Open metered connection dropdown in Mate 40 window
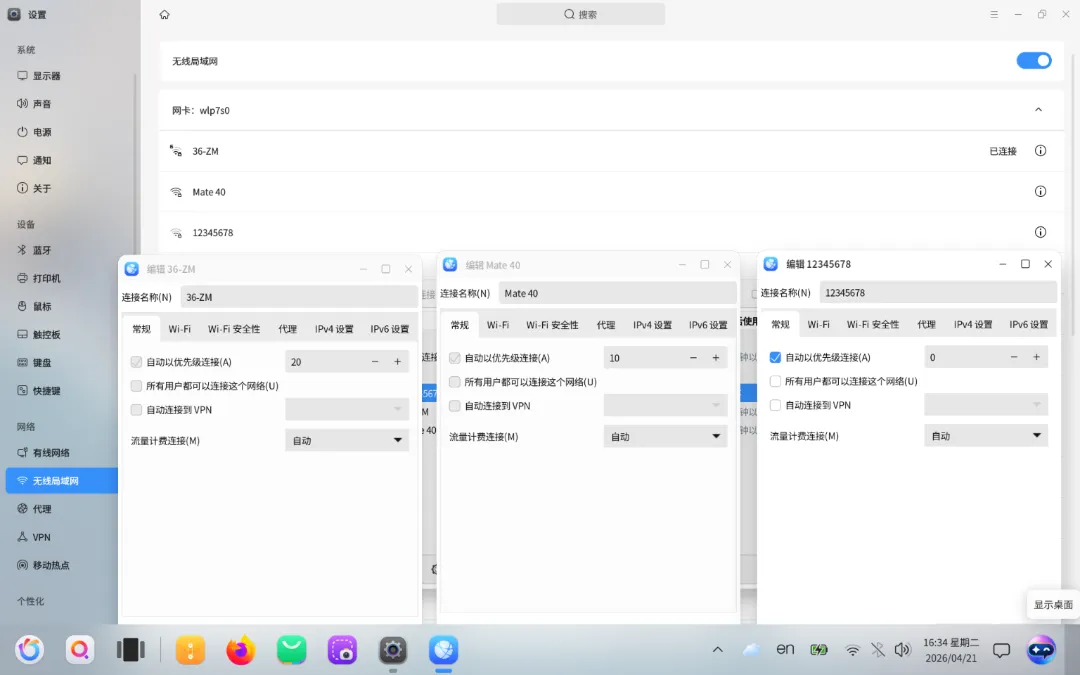Viewport: 1080px width, 675px height. point(665,436)
